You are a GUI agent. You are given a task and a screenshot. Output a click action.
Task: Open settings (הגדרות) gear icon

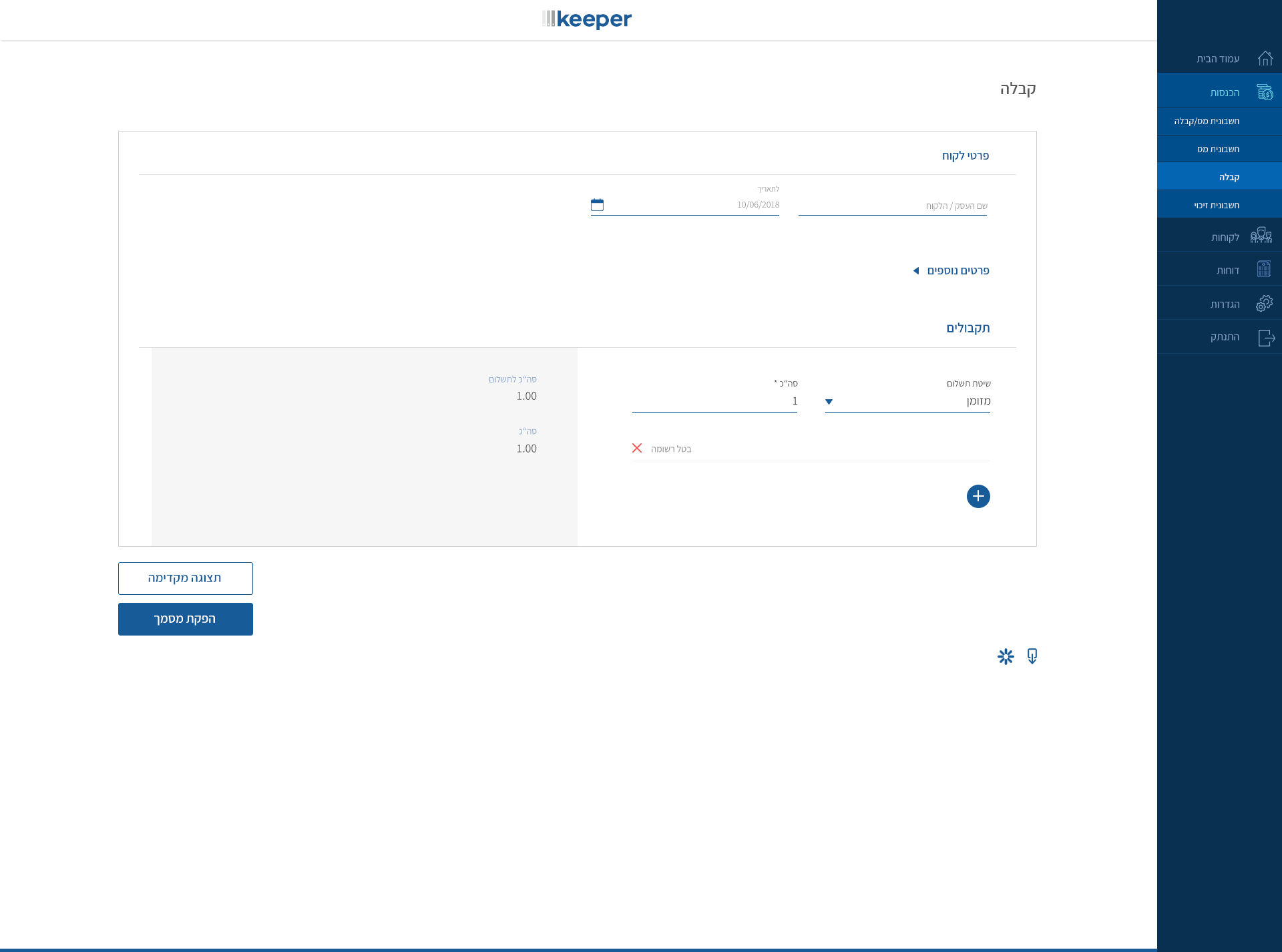point(1264,304)
